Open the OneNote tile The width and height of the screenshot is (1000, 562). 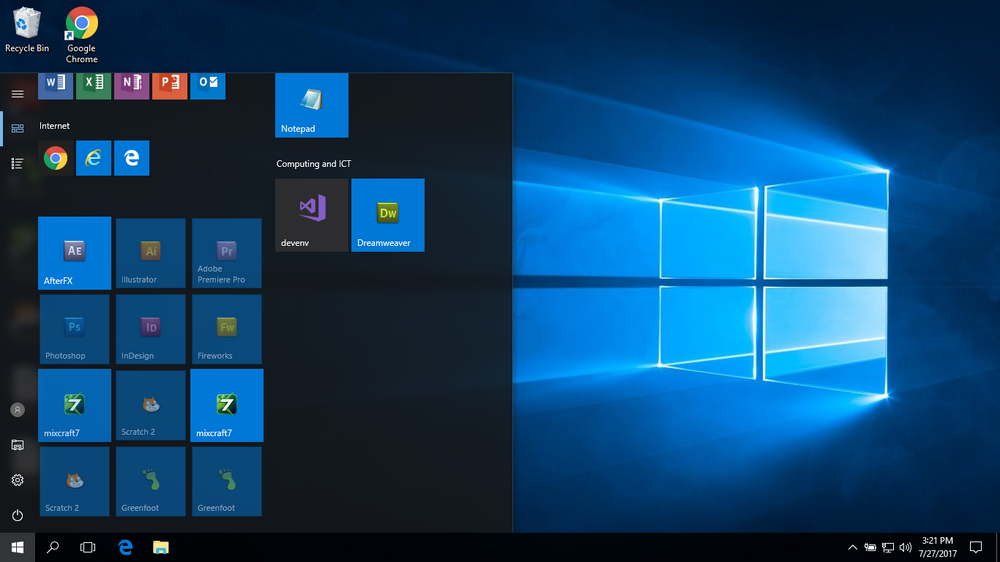pos(131,86)
